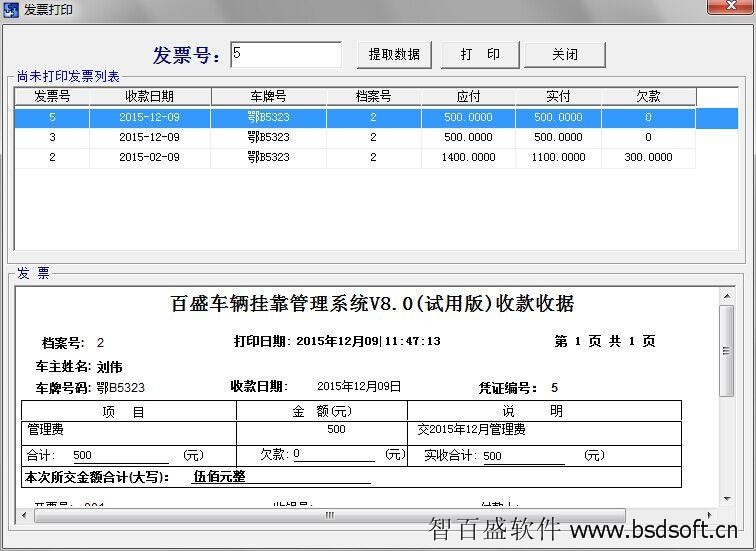
Task: Select invoice row number 2 in the list
Action: [355, 158]
